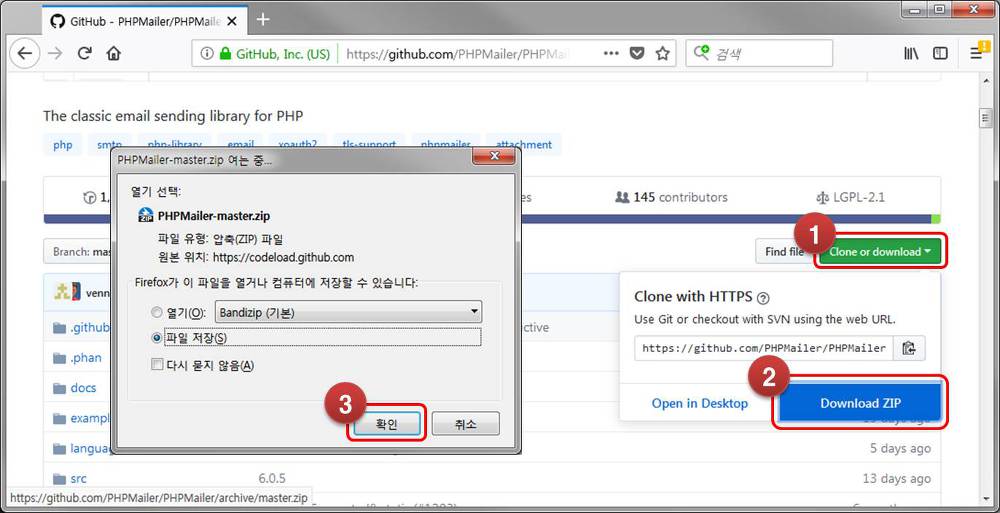
Task: Click the PHPMailer-master.zip file icon
Action: point(146,216)
